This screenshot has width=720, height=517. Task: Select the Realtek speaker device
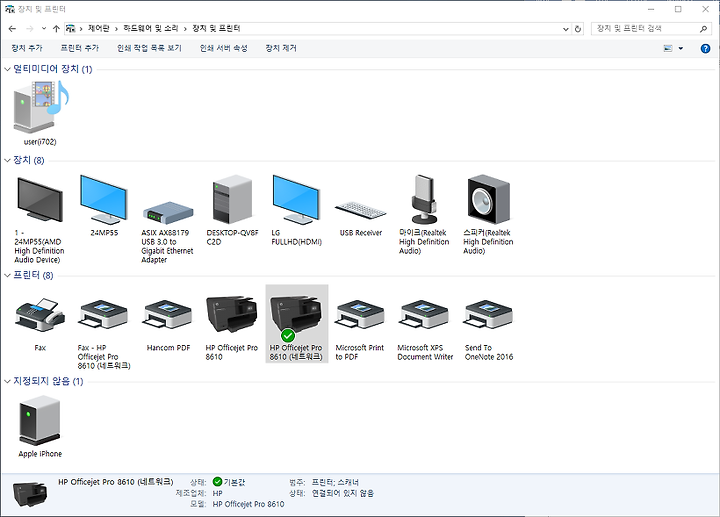coord(488,199)
